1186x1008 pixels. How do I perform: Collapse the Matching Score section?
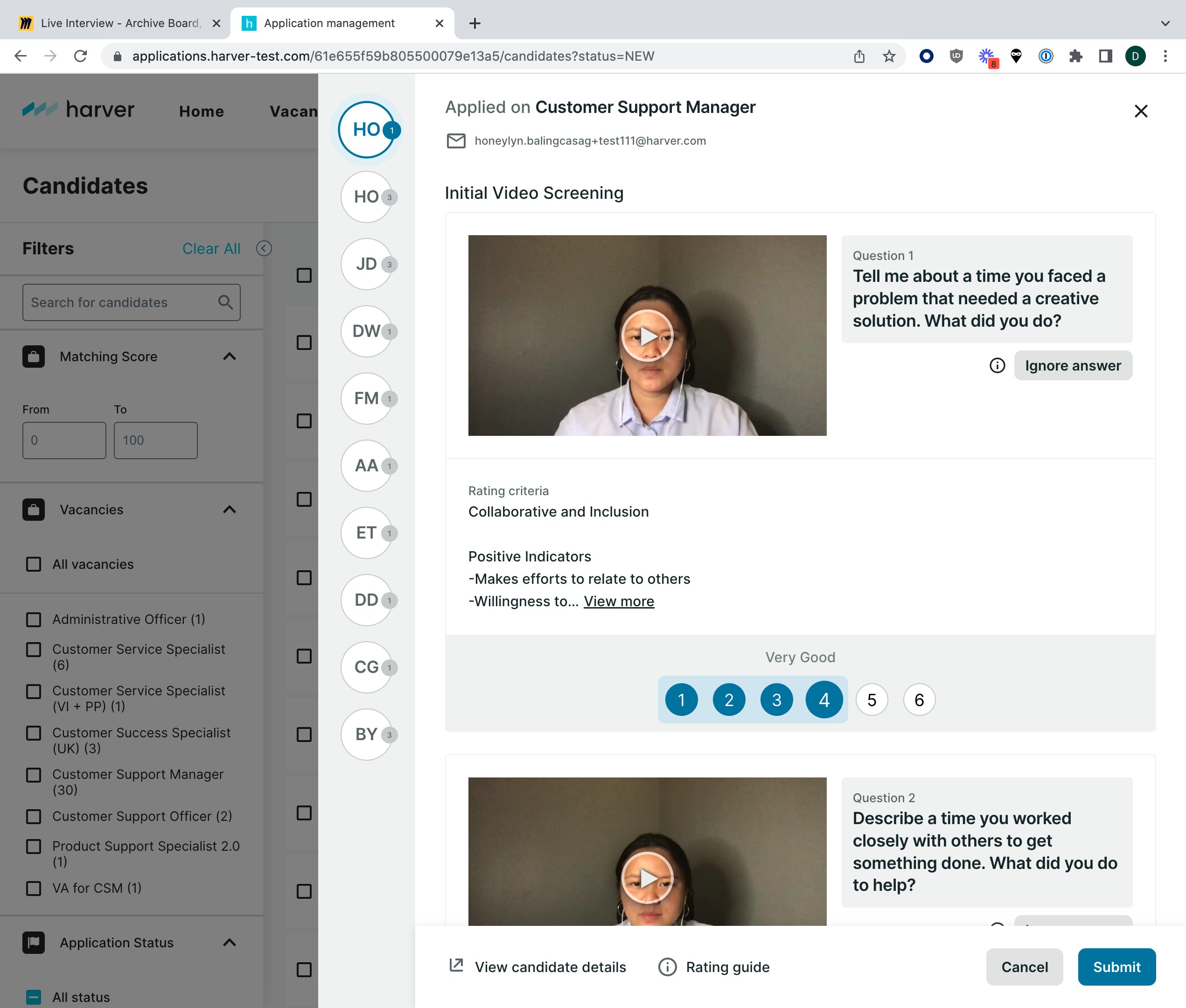(x=230, y=357)
